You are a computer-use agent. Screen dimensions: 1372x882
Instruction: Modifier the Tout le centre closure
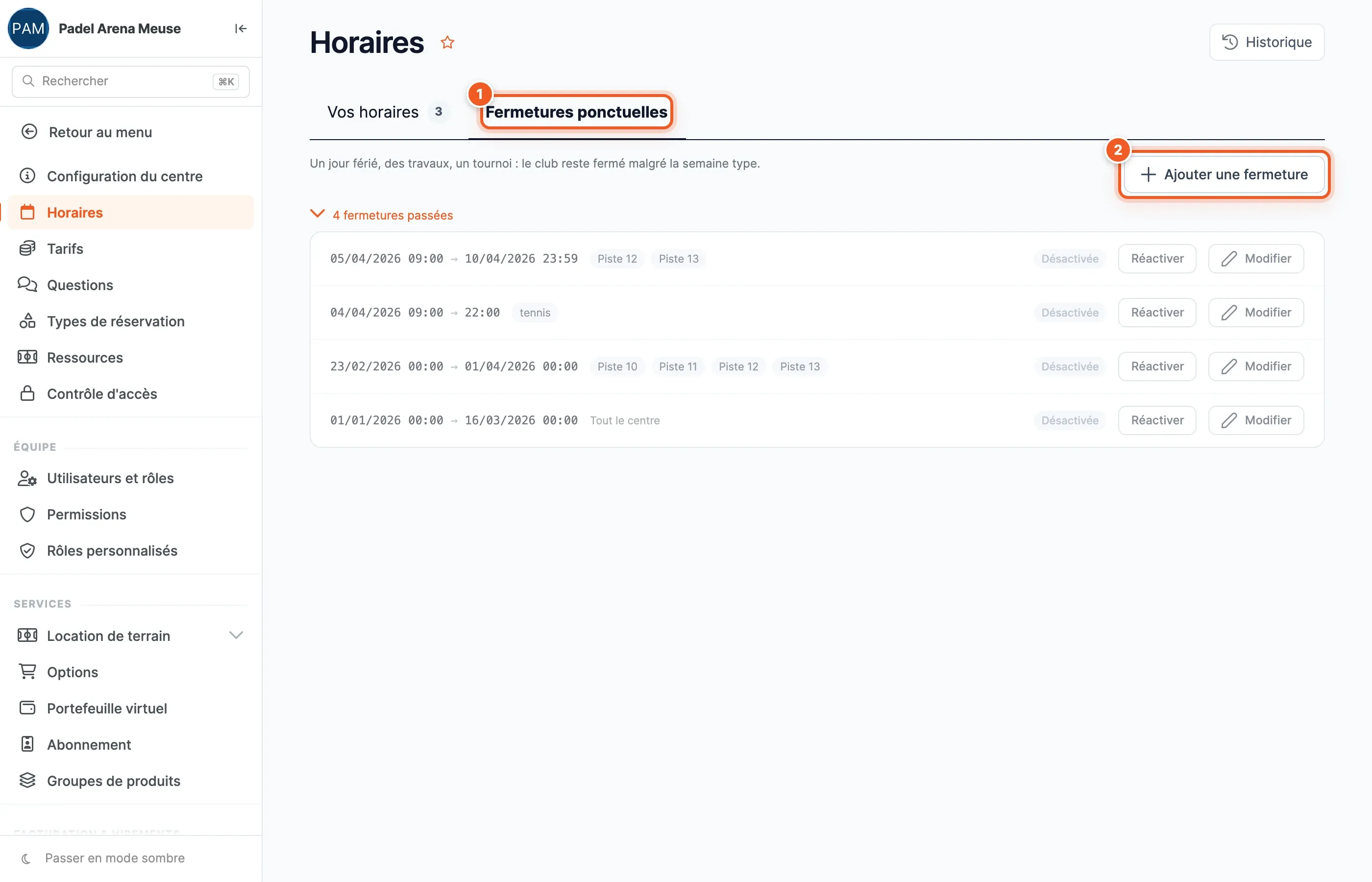1256,420
